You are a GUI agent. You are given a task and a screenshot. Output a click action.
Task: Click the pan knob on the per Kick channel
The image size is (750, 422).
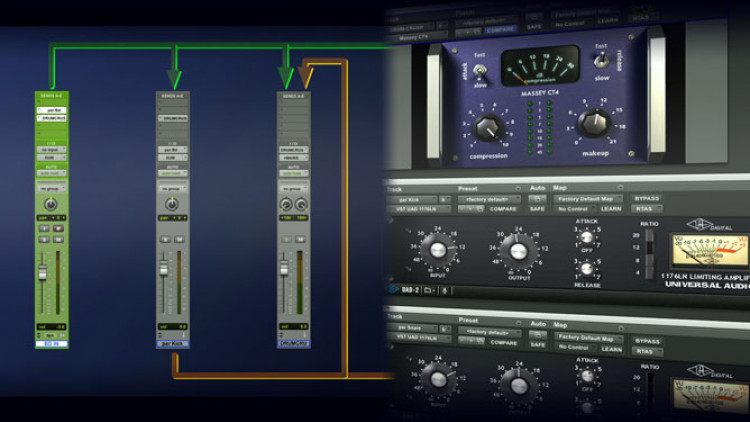point(172,204)
